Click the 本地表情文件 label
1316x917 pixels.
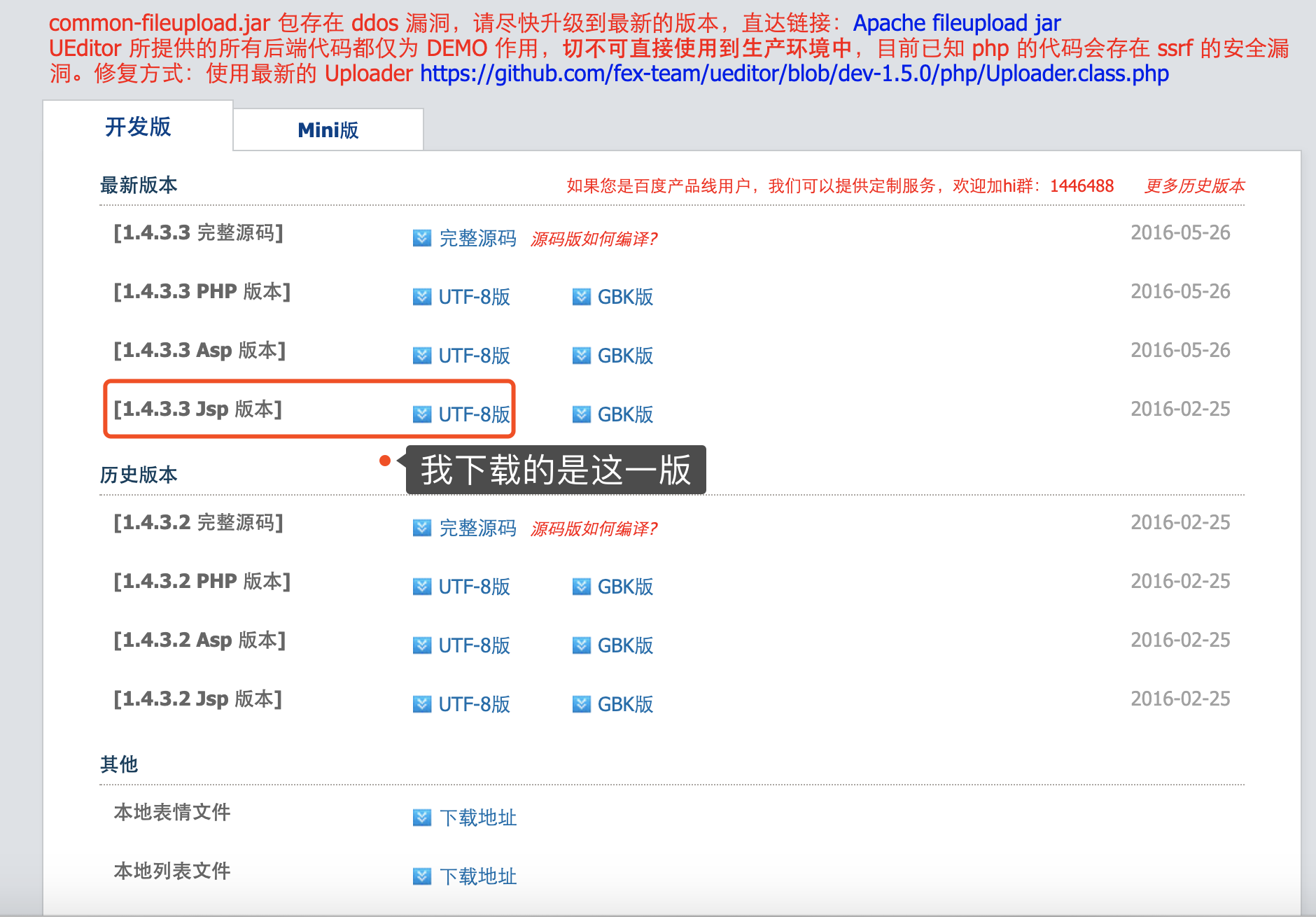point(172,812)
